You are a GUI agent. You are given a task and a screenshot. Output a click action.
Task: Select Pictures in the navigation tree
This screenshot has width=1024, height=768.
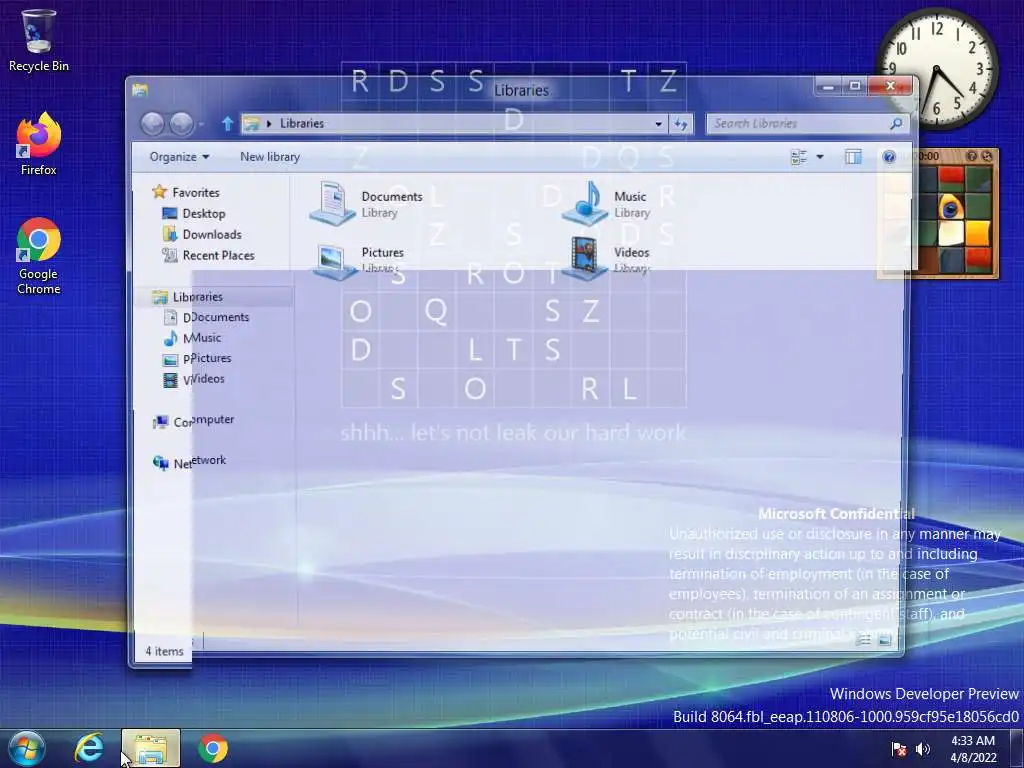(197, 359)
